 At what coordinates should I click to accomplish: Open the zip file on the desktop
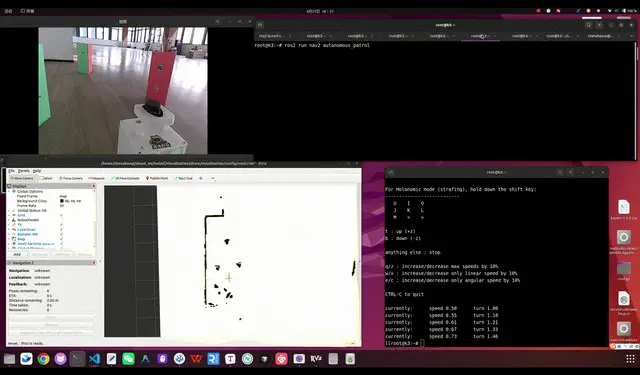click(623, 210)
